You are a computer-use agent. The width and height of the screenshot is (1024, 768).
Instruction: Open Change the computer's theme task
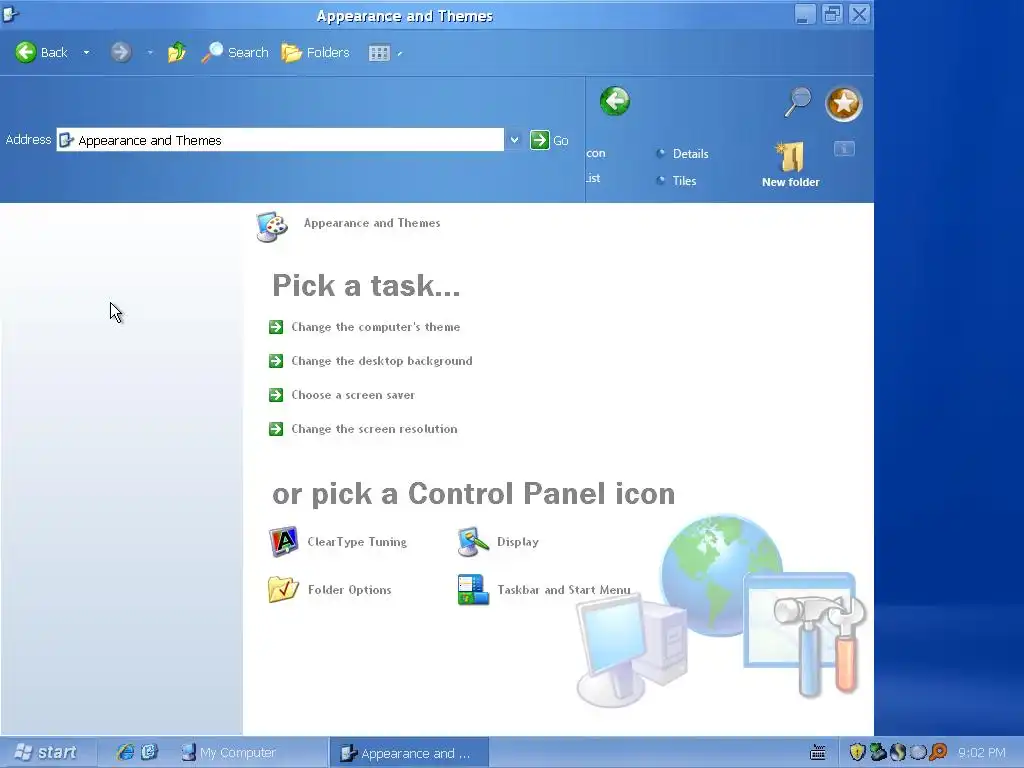(376, 327)
